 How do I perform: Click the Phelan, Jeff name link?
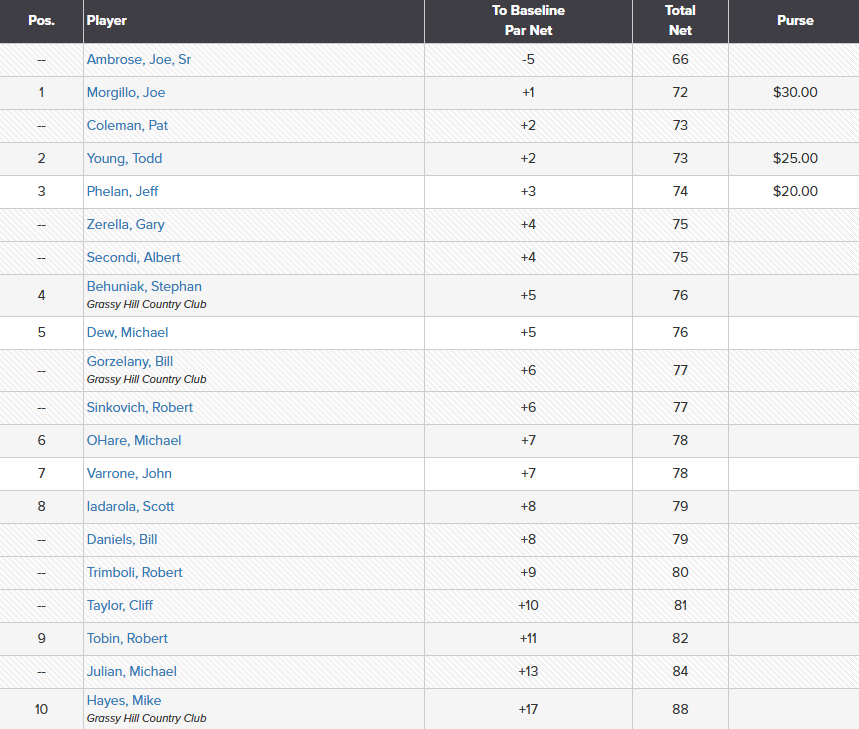123,191
